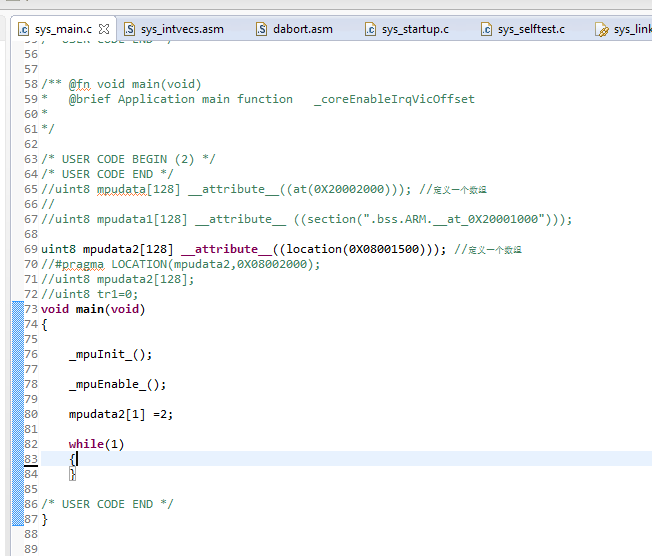
Task: Click the '_mpuEnable_();' call
Action: pyautogui.click(x=117, y=384)
